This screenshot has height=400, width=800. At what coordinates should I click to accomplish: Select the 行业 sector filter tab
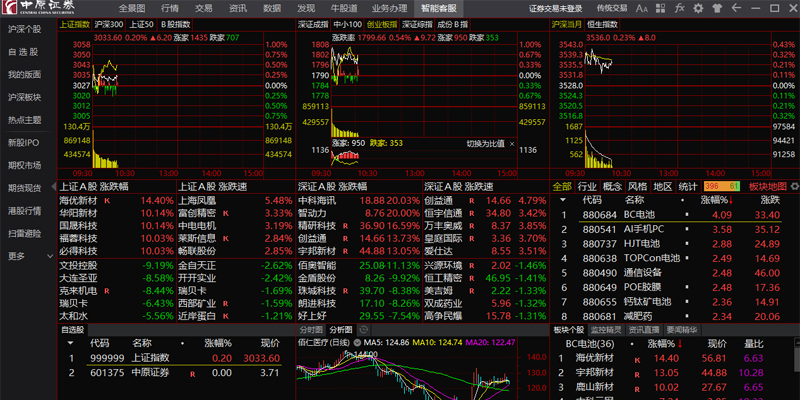click(x=587, y=186)
